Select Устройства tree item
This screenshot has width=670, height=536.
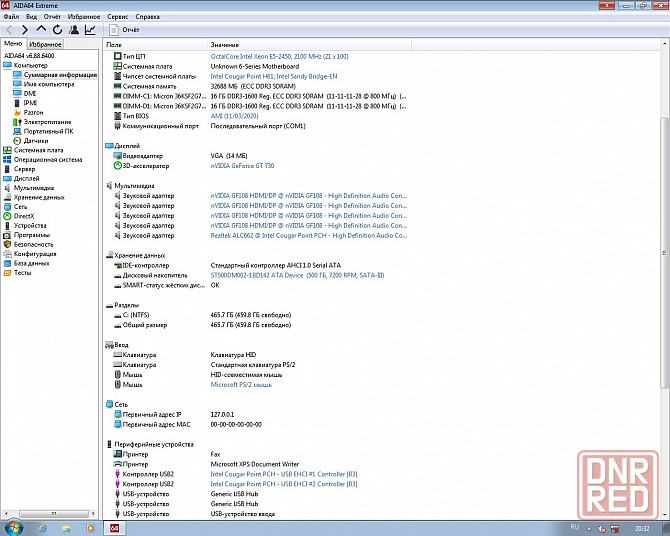[25, 225]
